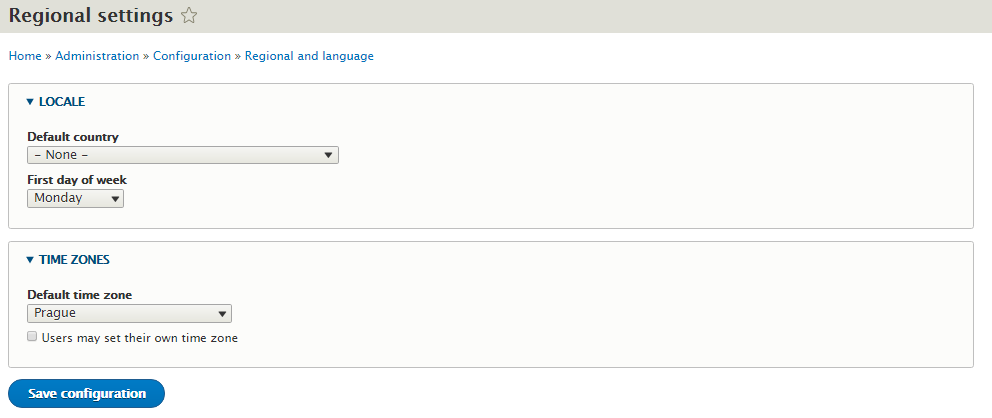Go to Home breadcrumb link
The image size is (992, 418).
tap(25, 56)
